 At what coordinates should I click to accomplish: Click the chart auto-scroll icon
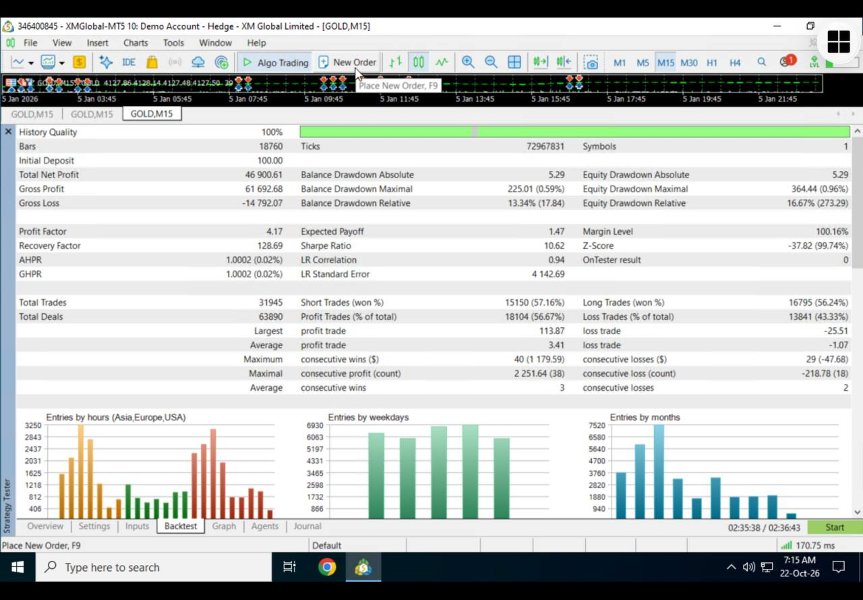(x=540, y=62)
